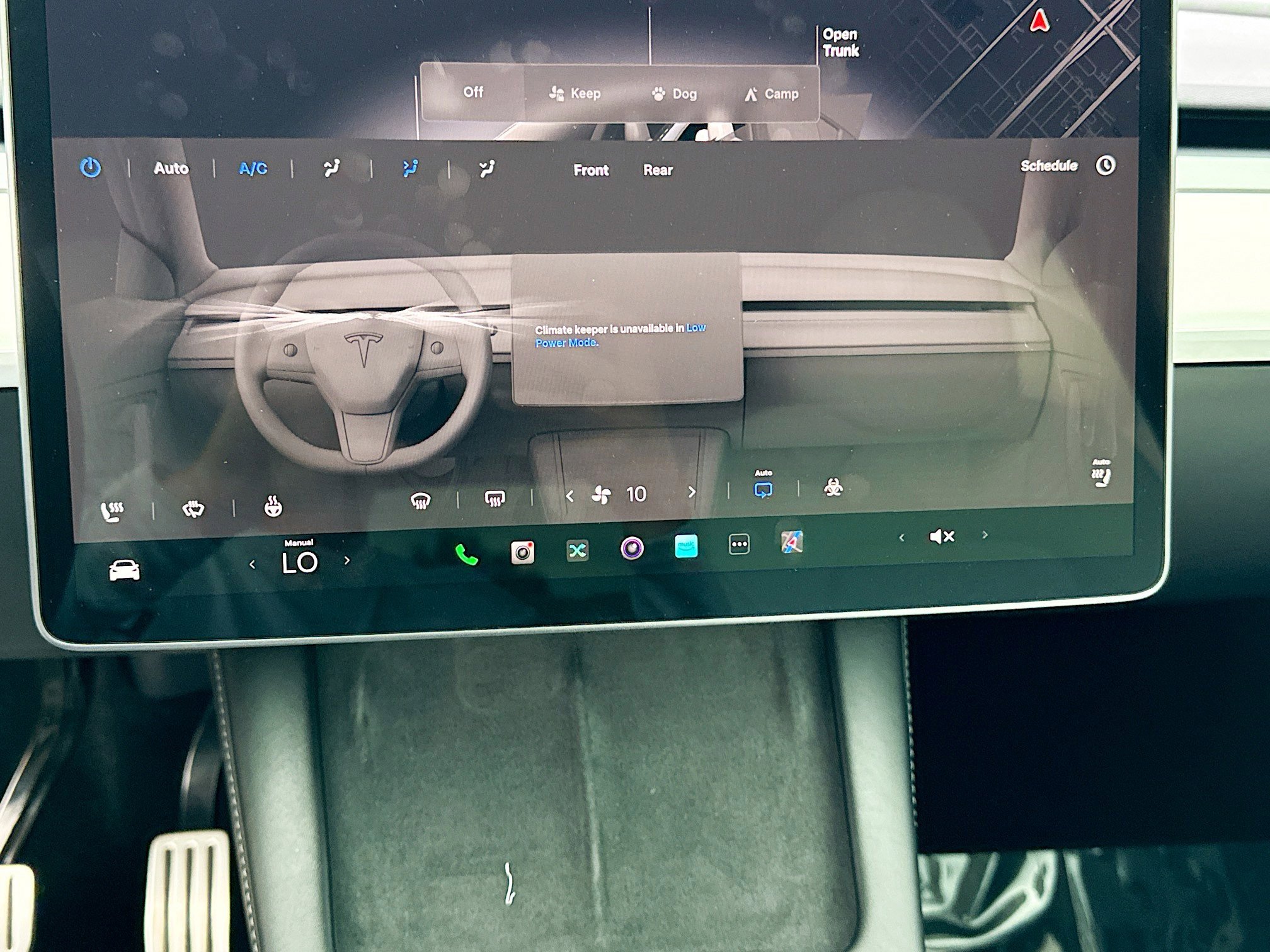Toggle face-level airflow vent icon
Image resolution: width=1270 pixels, height=952 pixels.
(410, 169)
